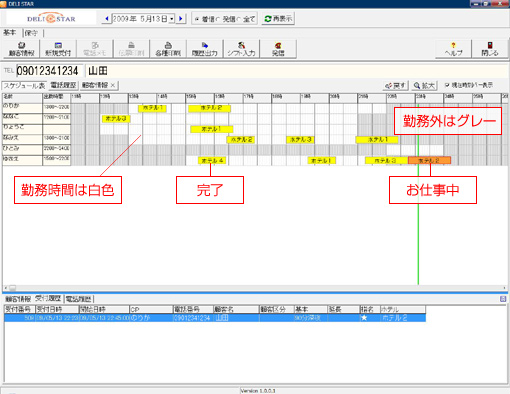Viewport: 510px width, 394px height.
Task: Open the 各種印刷 print menu
Action: (168, 49)
